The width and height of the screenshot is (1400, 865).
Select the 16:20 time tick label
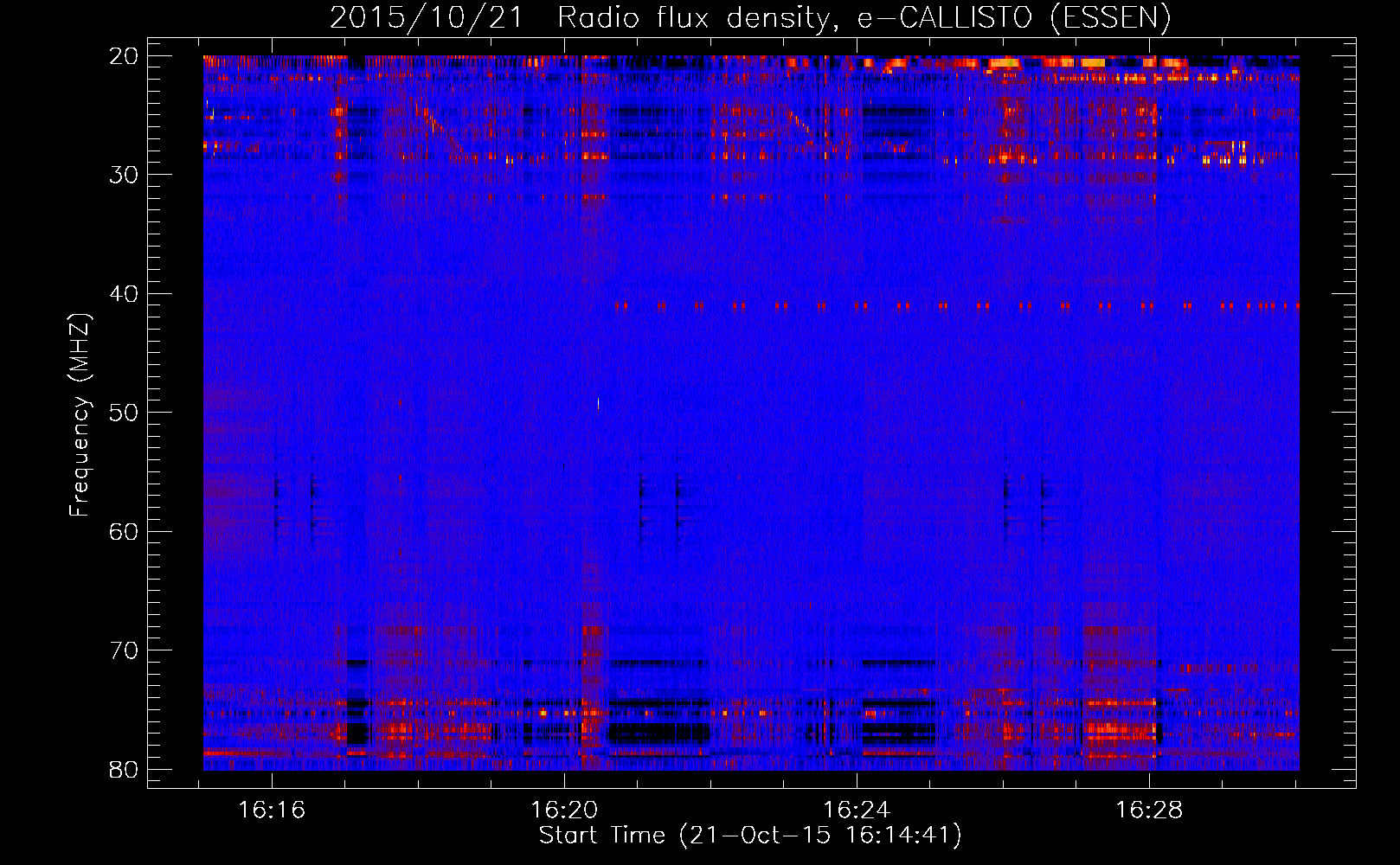[564, 811]
